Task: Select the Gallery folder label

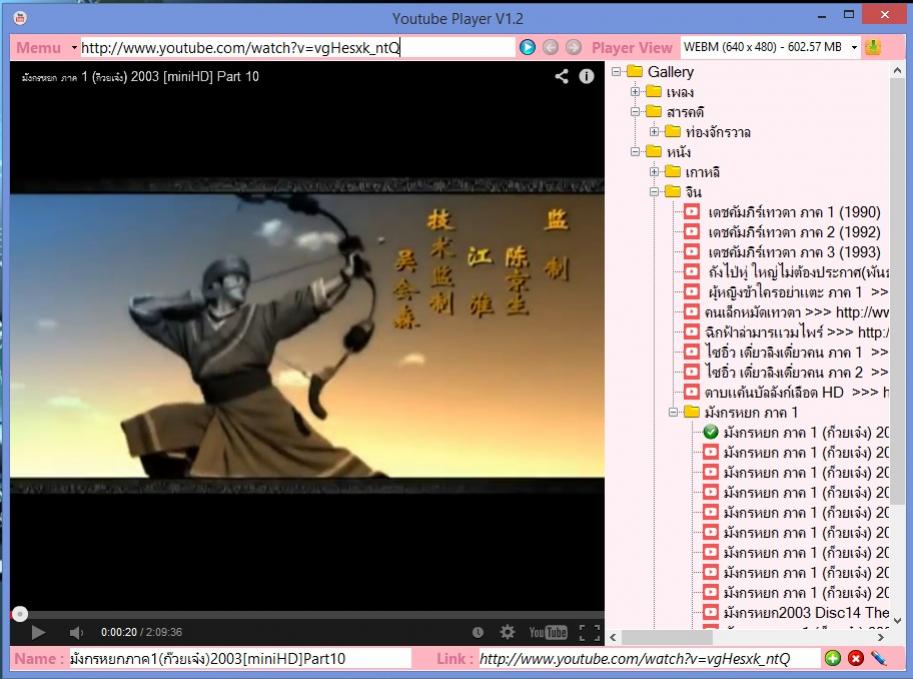Action: pos(671,72)
